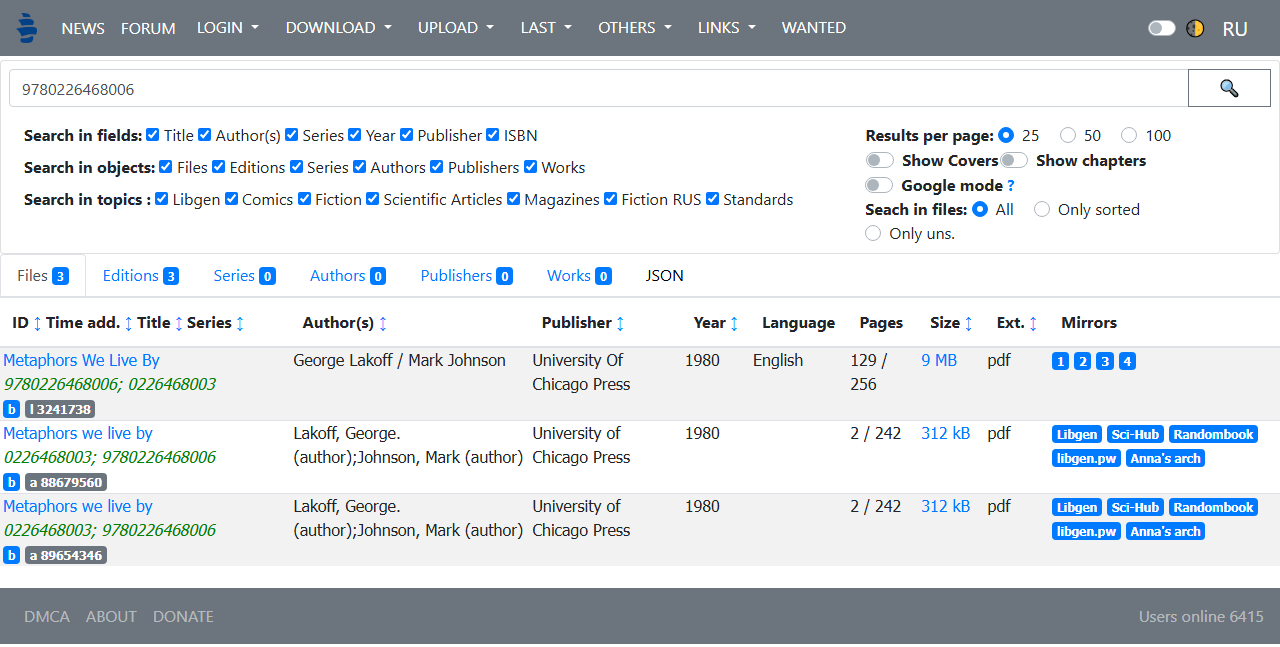The width and height of the screenshot is (1280, 647).
Task: Switch to the Works tab
Action: (x=579, y=276)
